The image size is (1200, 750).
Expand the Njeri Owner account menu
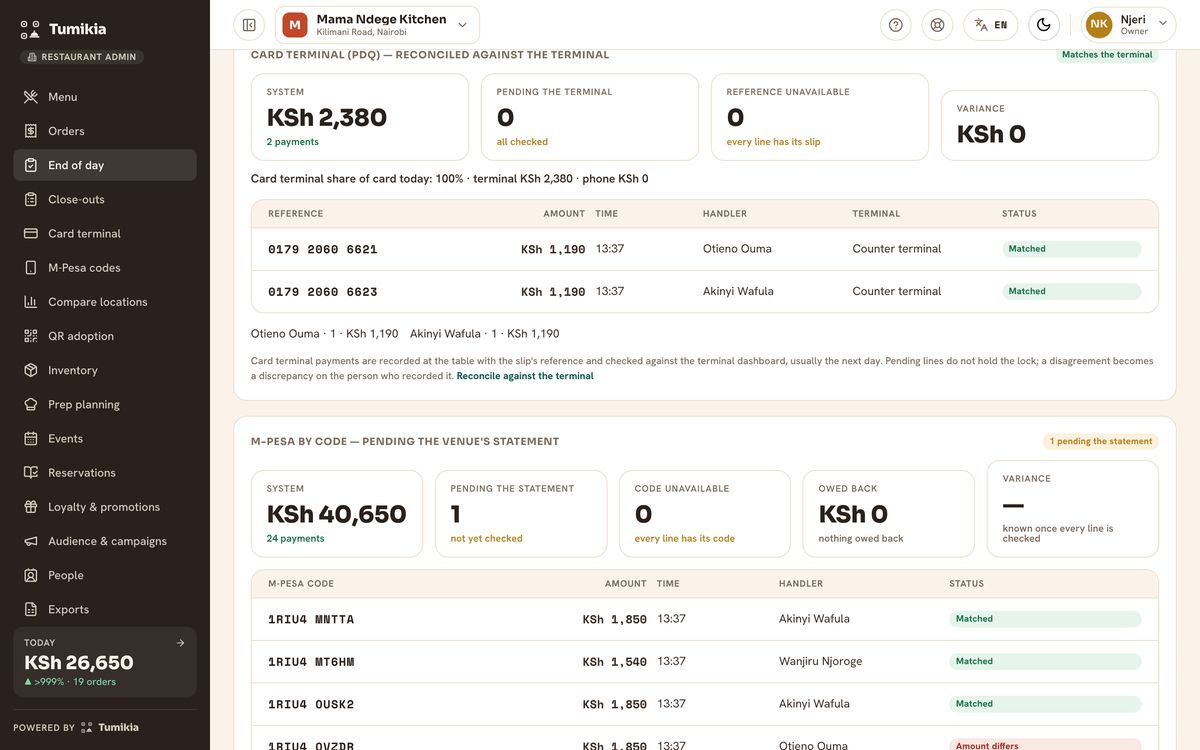(1128, 25)
